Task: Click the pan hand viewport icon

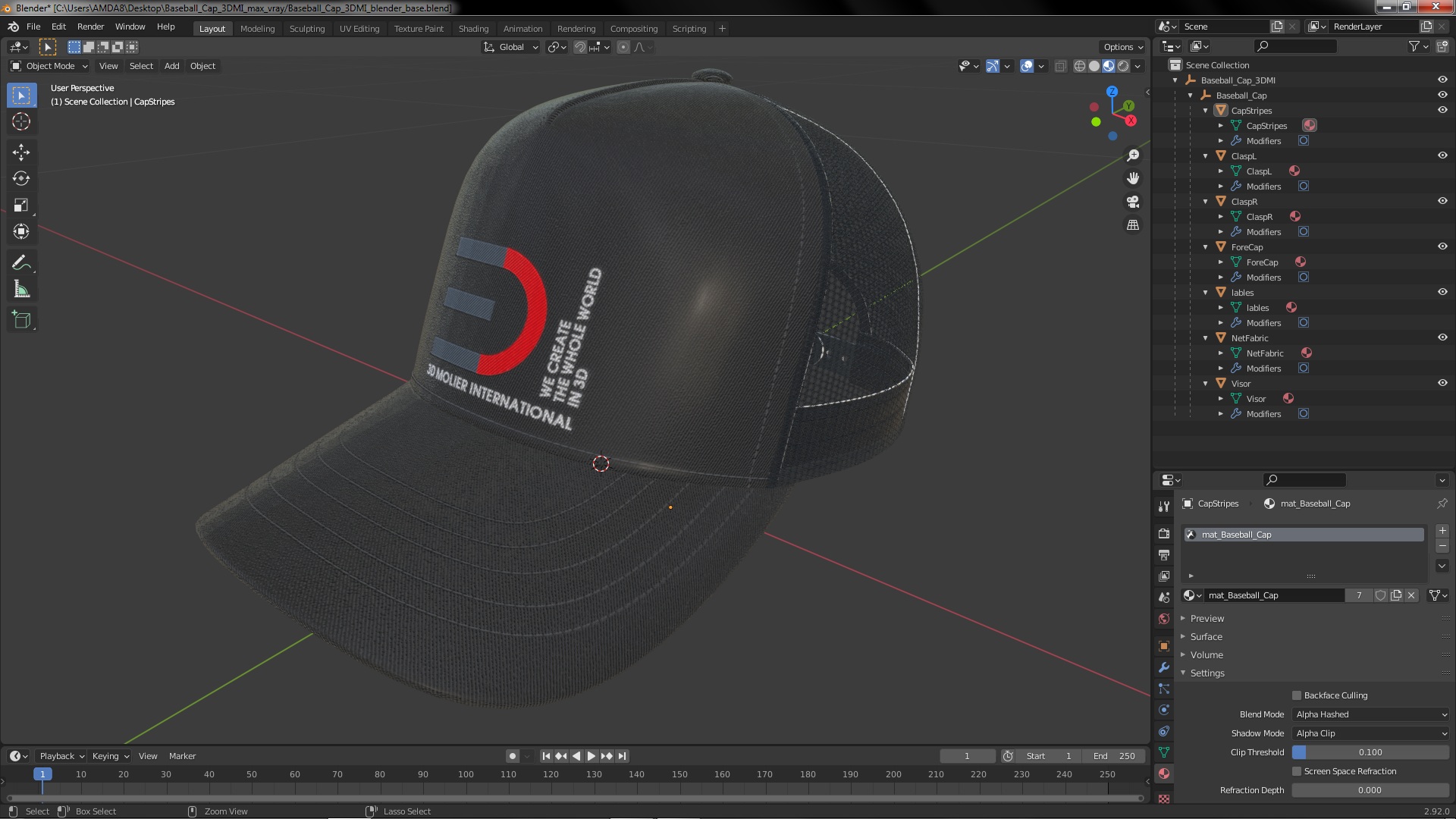Action: click(1132, 178)
